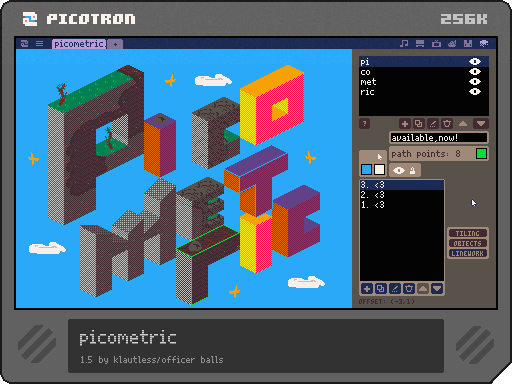The width and height of the screenshot is (512, 384).
Task: Move path down in list
Action: (437, 289)
